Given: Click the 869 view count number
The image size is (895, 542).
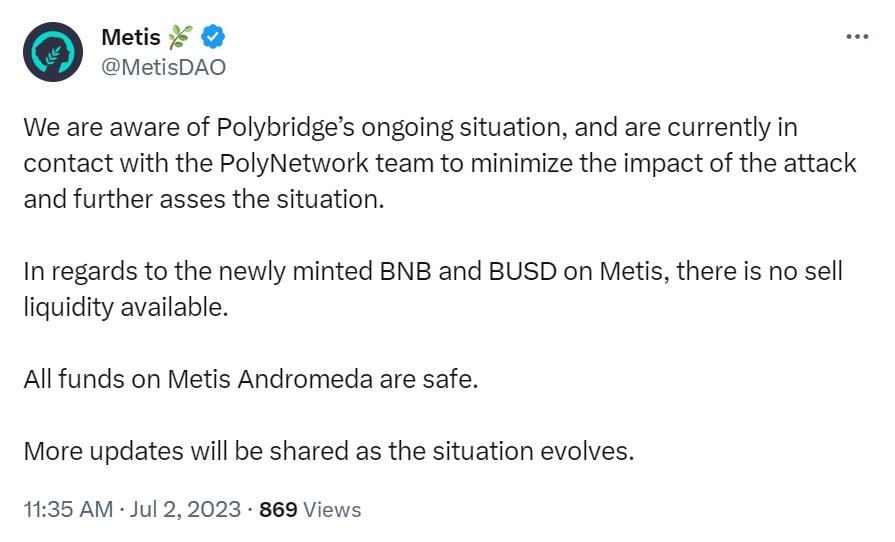Looking at the screenshot, I should click(278, 509).
